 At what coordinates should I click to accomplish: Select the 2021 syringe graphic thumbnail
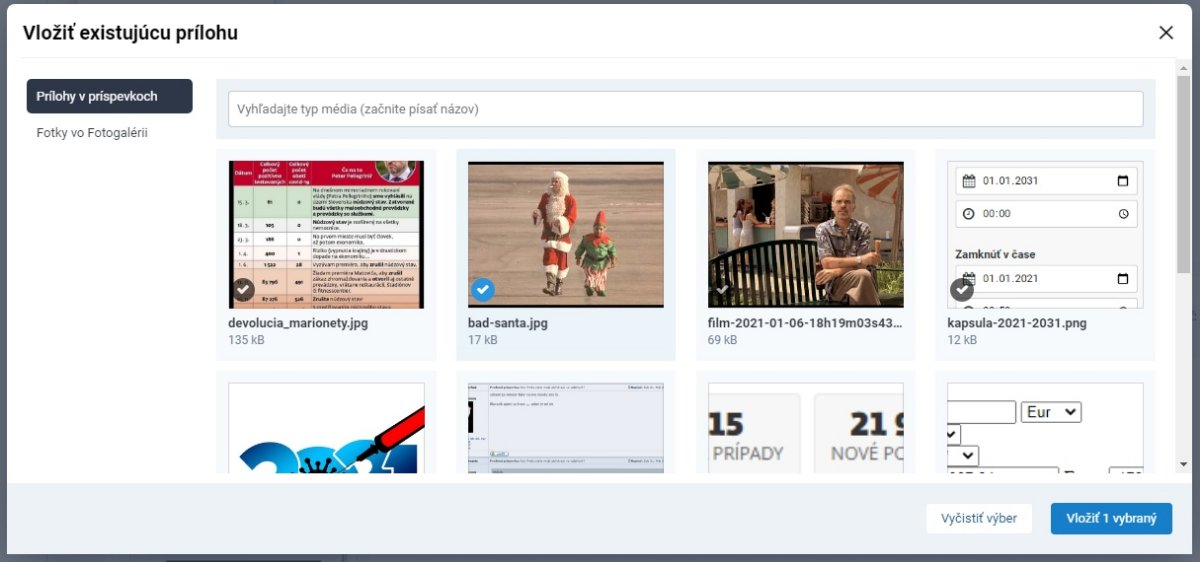(326, 430)
